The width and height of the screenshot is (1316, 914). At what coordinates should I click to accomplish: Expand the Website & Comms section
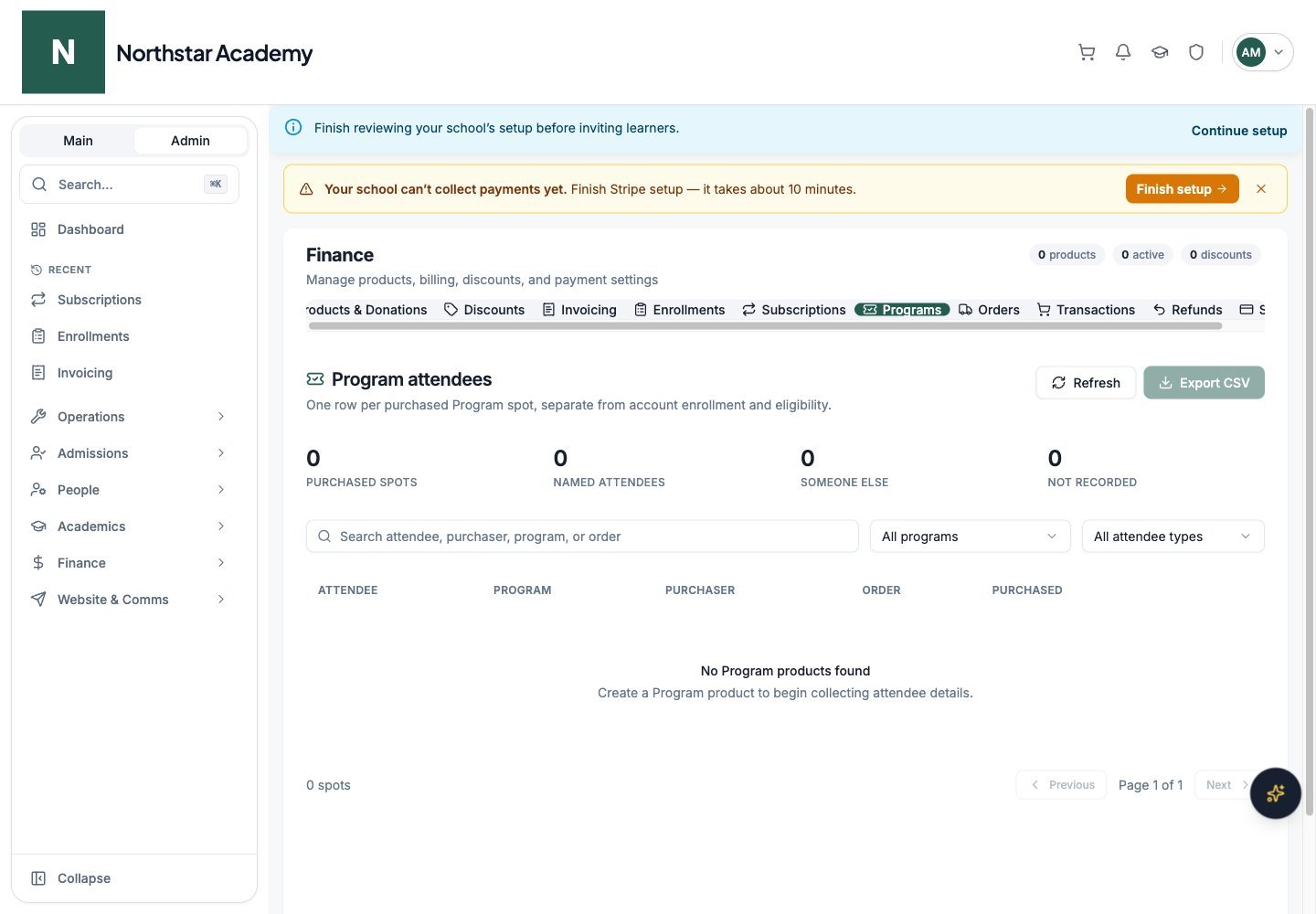click(x=129, y=600)
